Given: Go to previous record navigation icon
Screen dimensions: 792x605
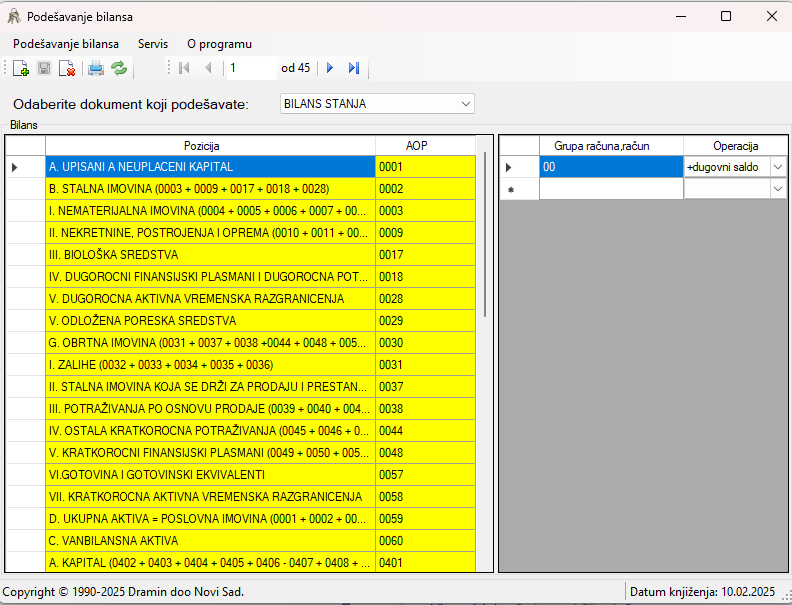Looking at the screenshot, I should (208, 68).
